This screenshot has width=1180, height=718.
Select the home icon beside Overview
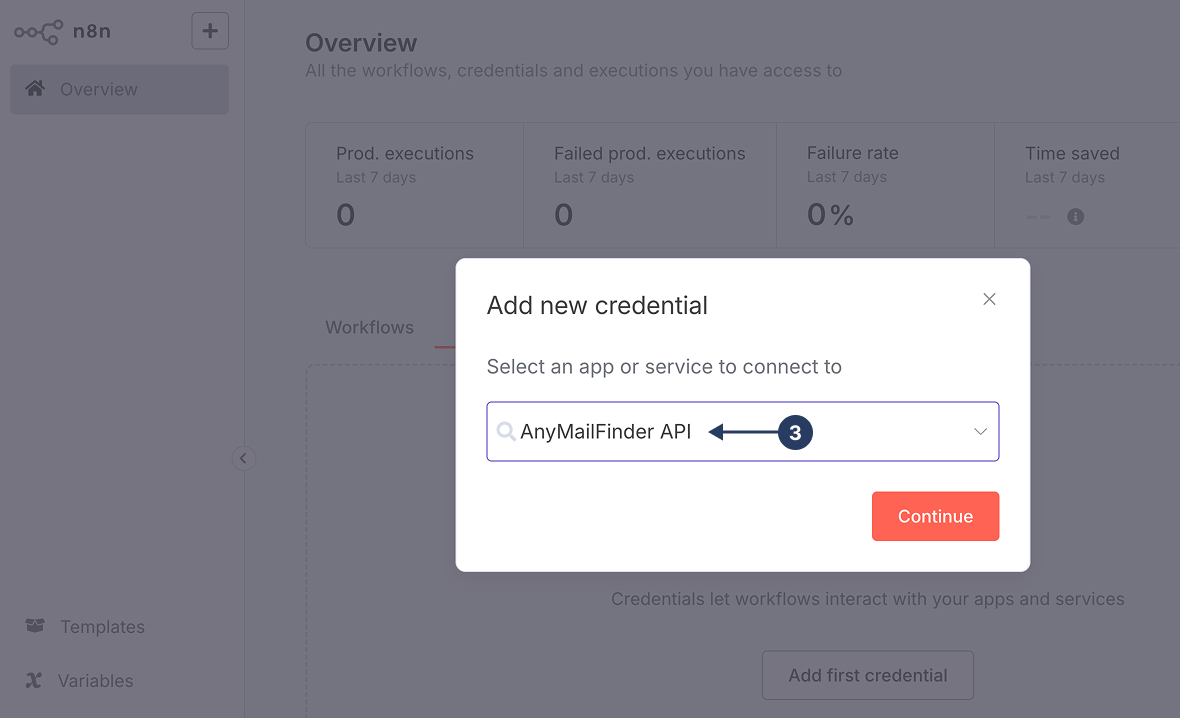[37, 89]
